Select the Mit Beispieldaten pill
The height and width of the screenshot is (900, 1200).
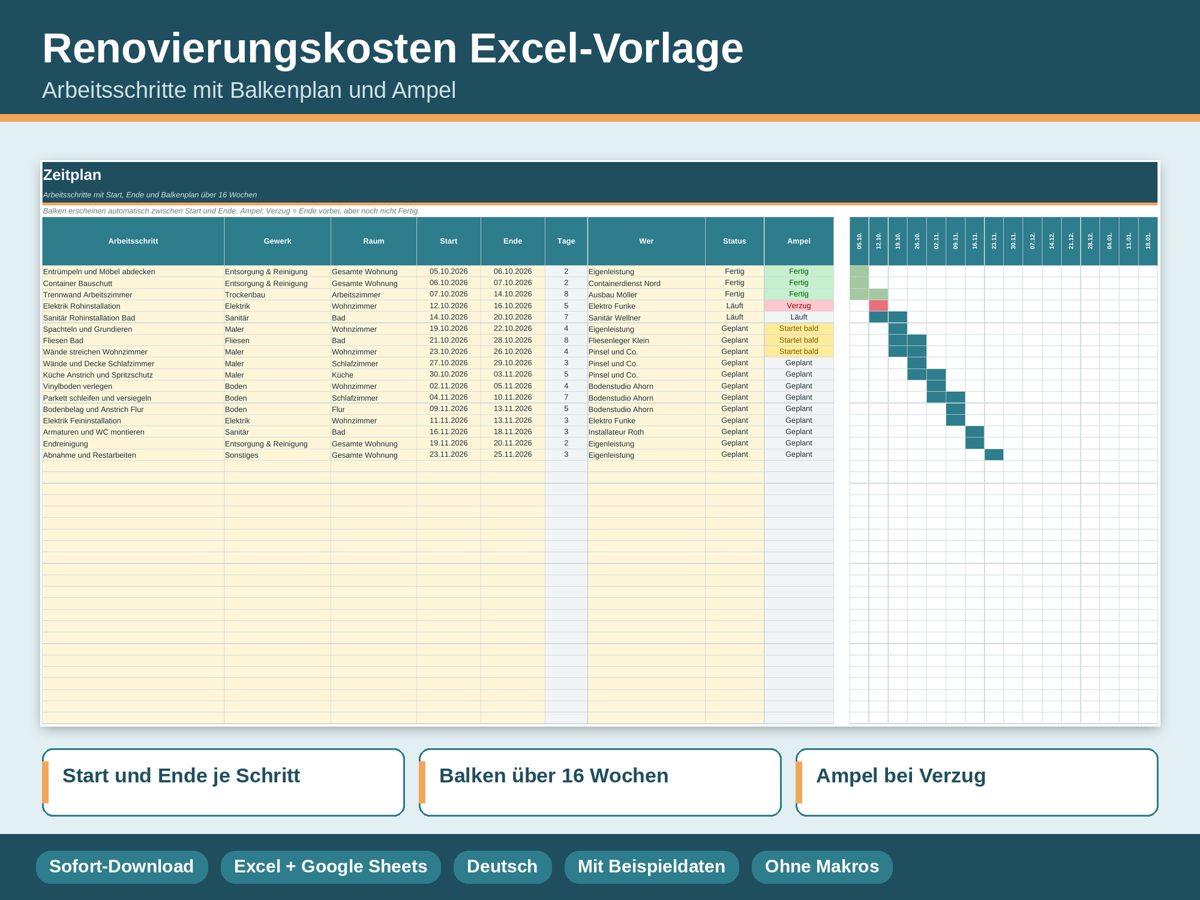(652, 867)
